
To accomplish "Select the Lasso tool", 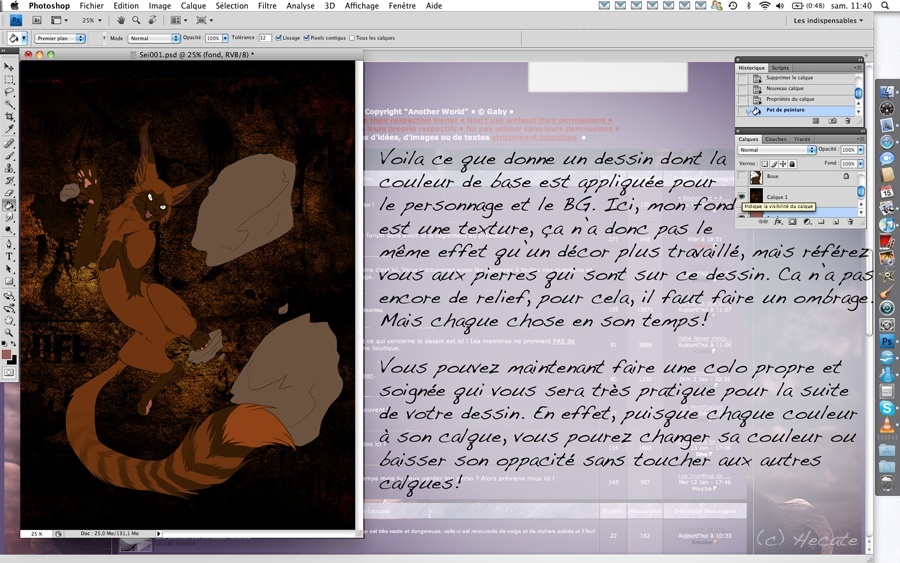I will 9,92.
